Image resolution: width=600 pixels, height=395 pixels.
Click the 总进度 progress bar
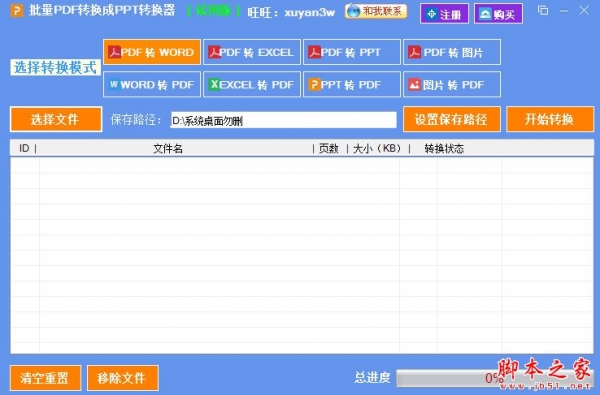click(495, 379)
